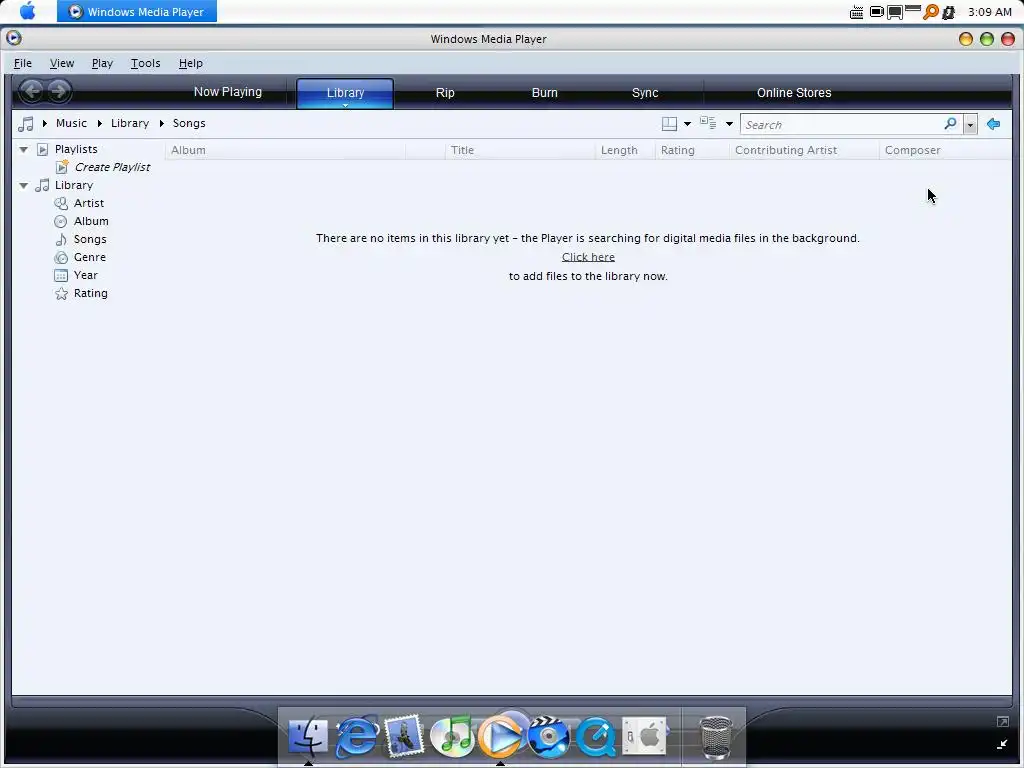Open QuickTime icon in the dock
This screenshot has height=768, width=1024.
596,736
